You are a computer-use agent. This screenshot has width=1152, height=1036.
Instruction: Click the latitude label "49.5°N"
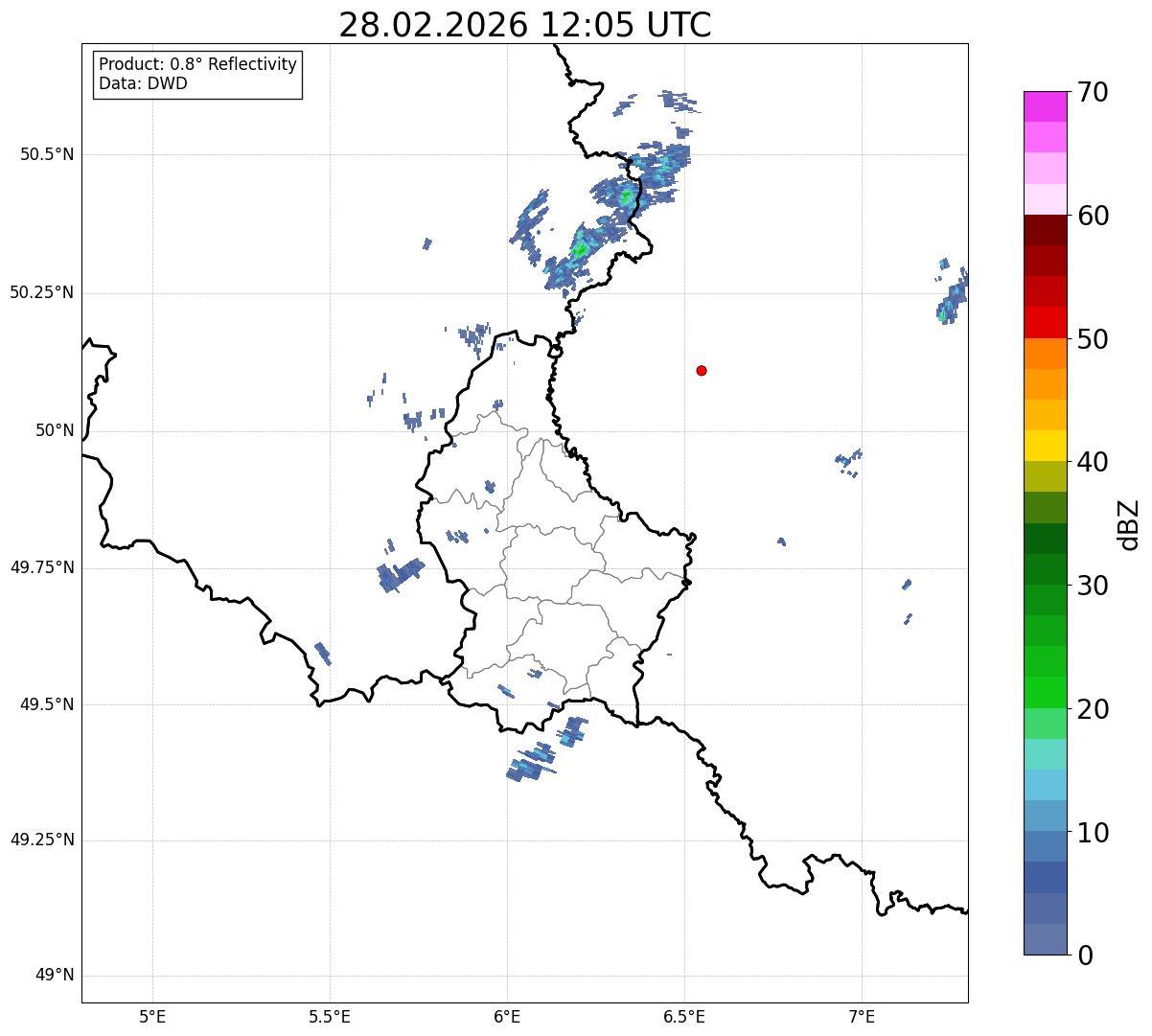[x=47, y=704]
